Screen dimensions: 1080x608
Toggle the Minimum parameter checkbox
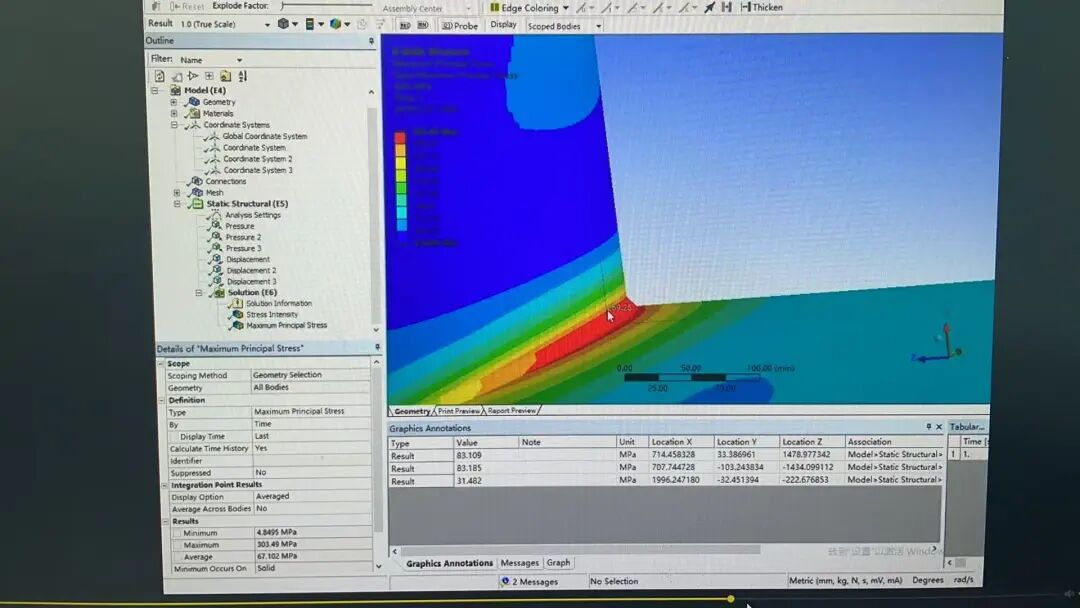pyautogui.click(x=178, y=533)
